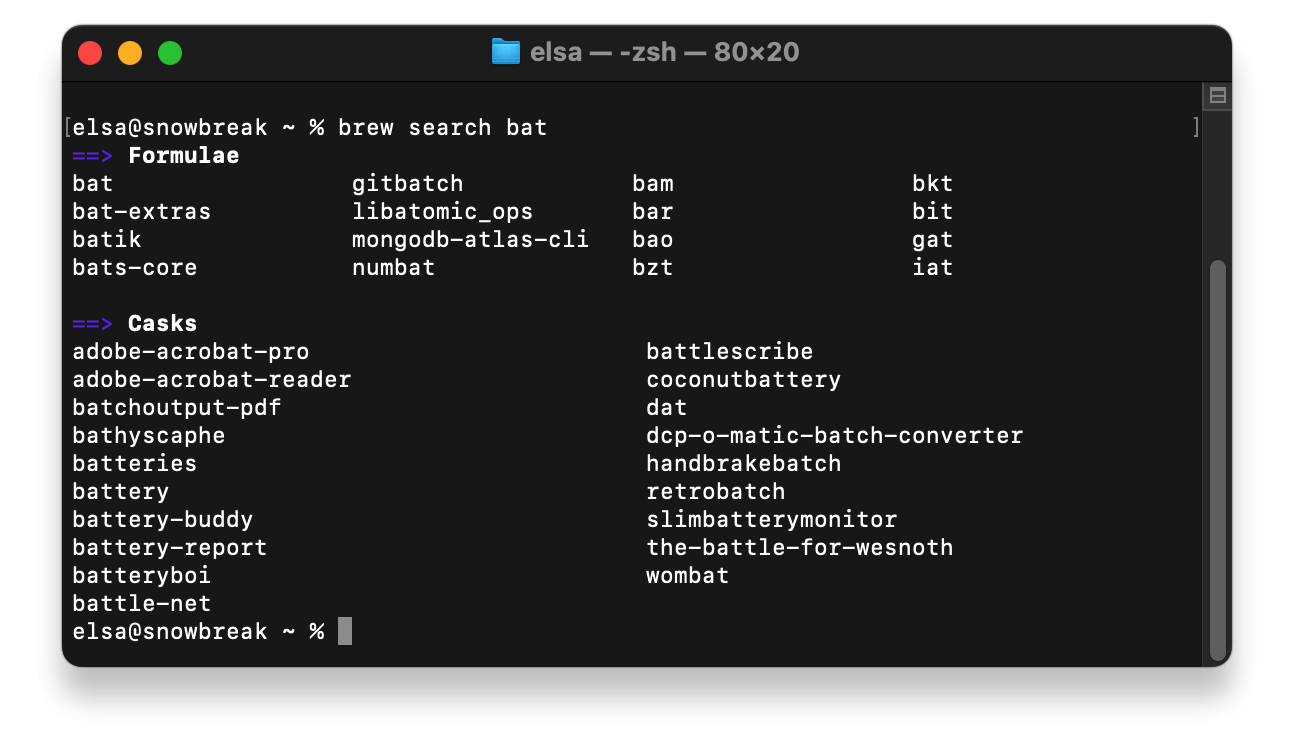The height and width of the screenshot is (729, 1294).
Task: Click formula "batik"
Action: 107,240
